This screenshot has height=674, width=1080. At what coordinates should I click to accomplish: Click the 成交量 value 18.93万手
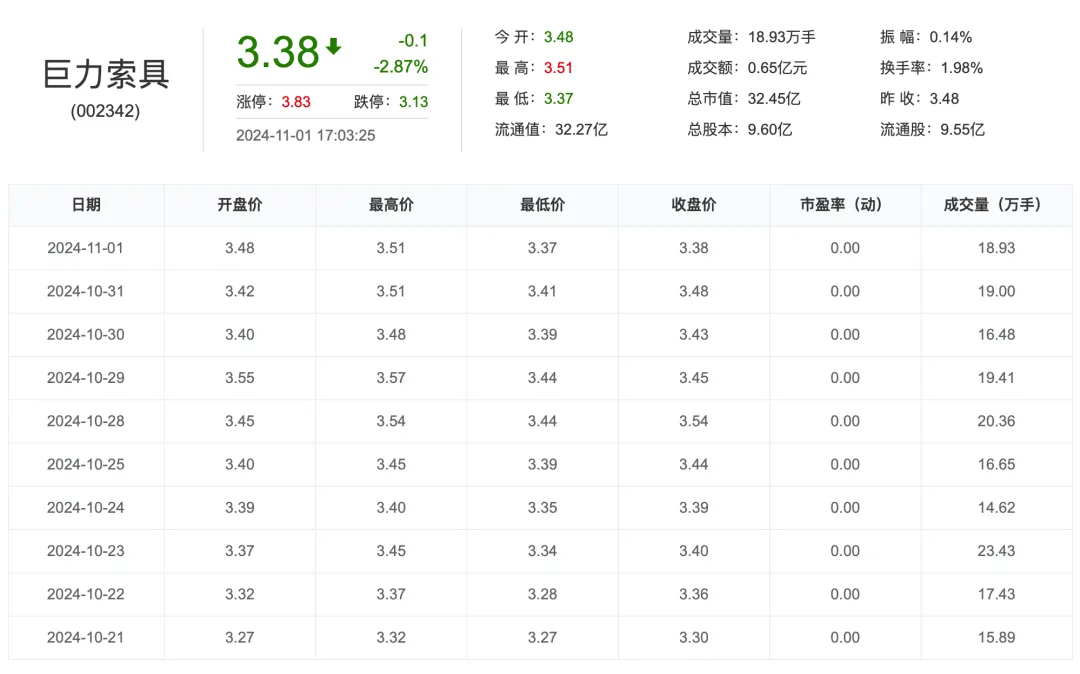tap(782, 37)
